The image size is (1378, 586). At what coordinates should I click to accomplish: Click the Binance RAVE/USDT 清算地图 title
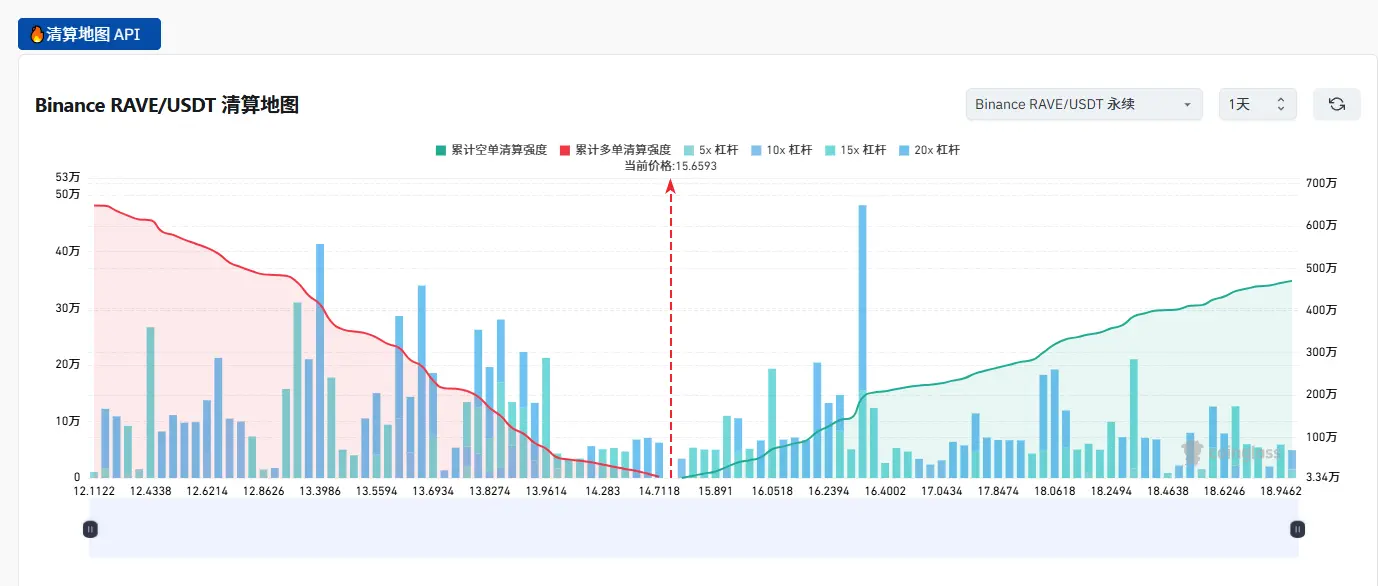[167, 105]
